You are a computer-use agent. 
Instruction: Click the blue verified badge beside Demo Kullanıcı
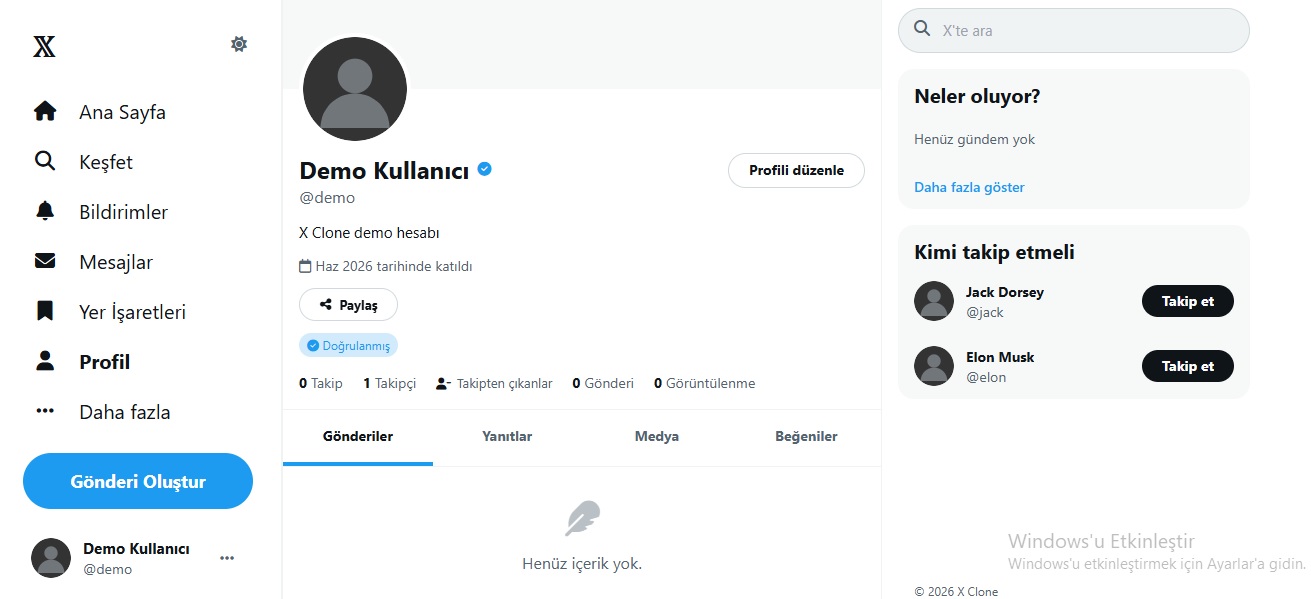point(484,170)
